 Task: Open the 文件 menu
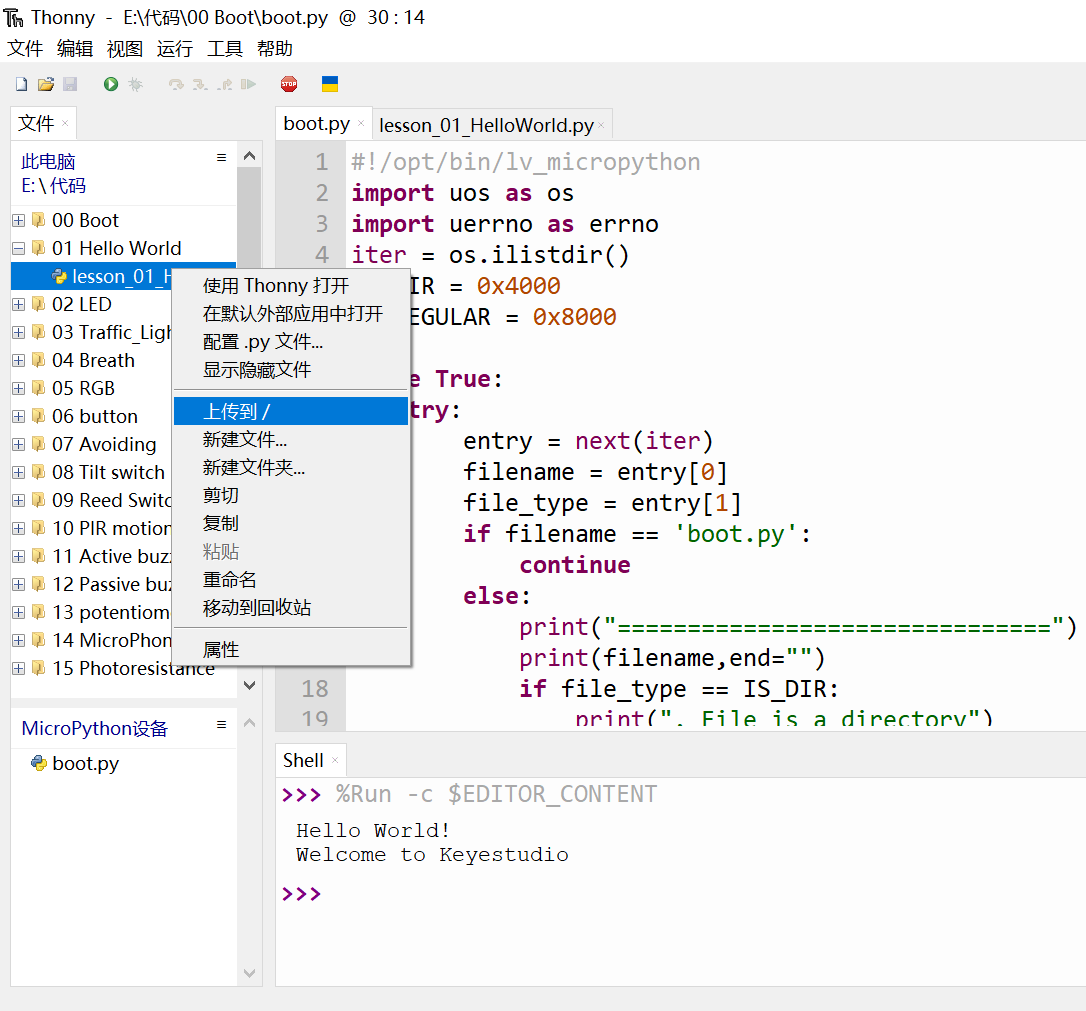click(25, 48)
